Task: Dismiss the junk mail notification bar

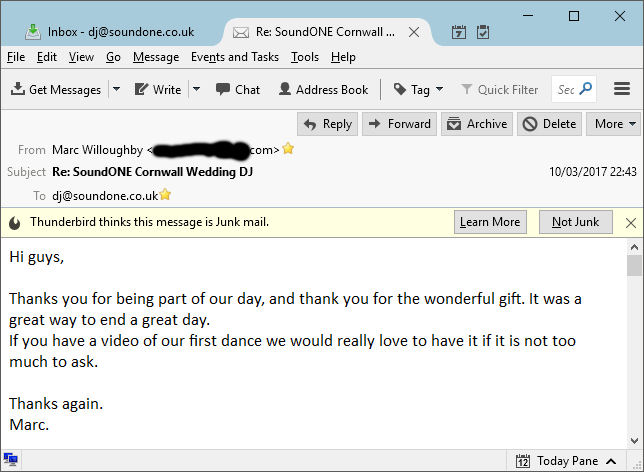Action: pyautogui.click(x=631, y=223)
